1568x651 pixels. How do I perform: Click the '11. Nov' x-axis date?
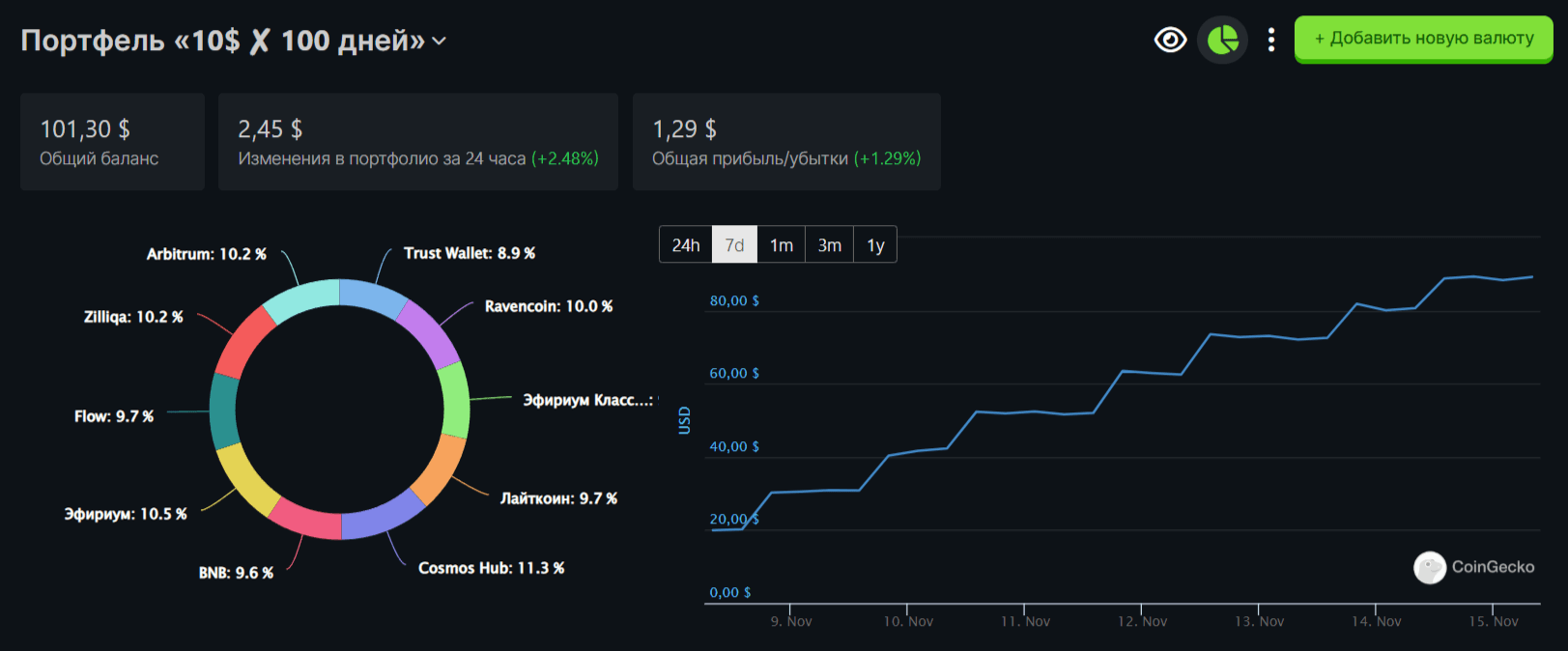click(x=1025, y=621)
